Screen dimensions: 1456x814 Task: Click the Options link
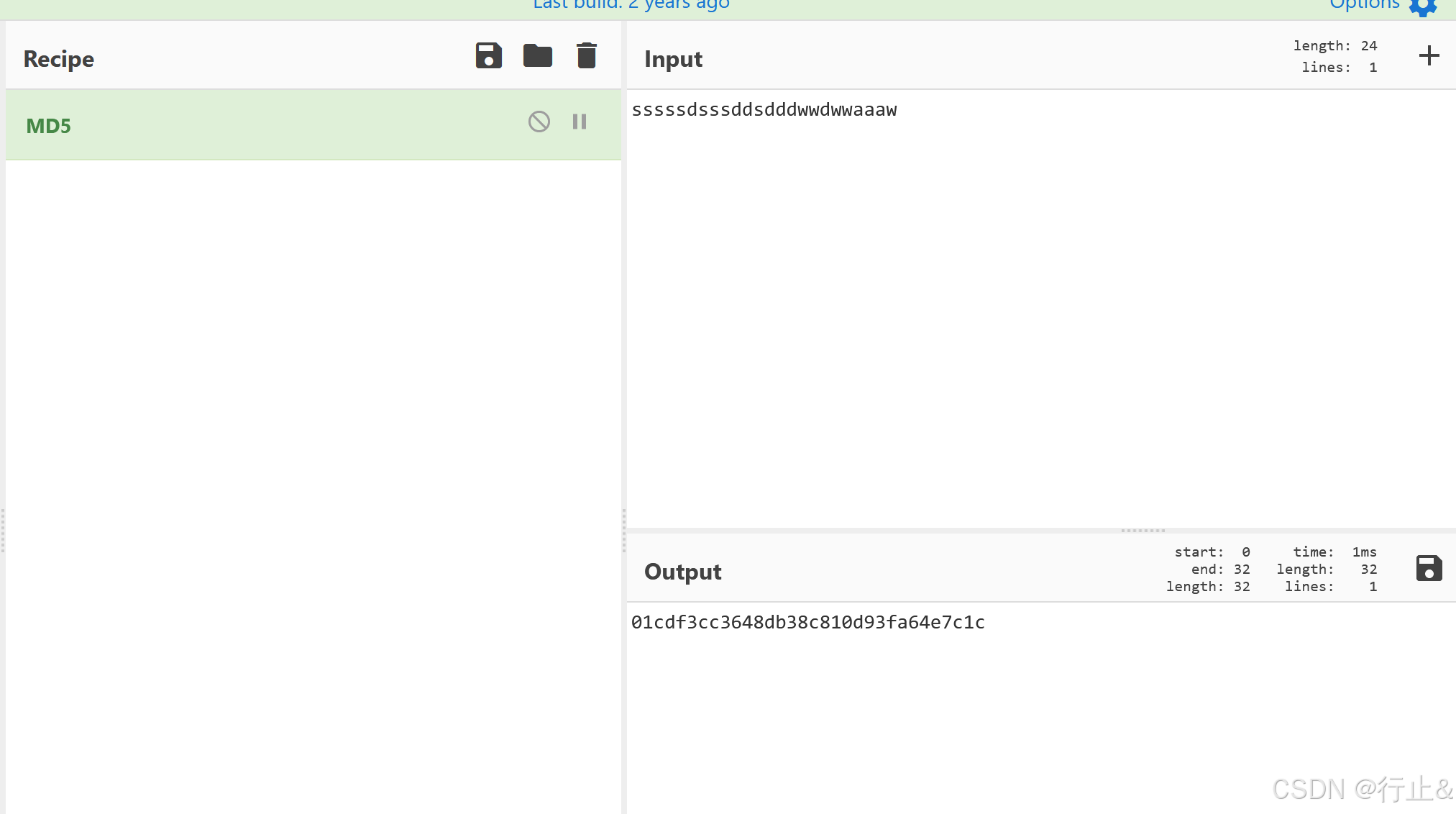[1364, 5]
